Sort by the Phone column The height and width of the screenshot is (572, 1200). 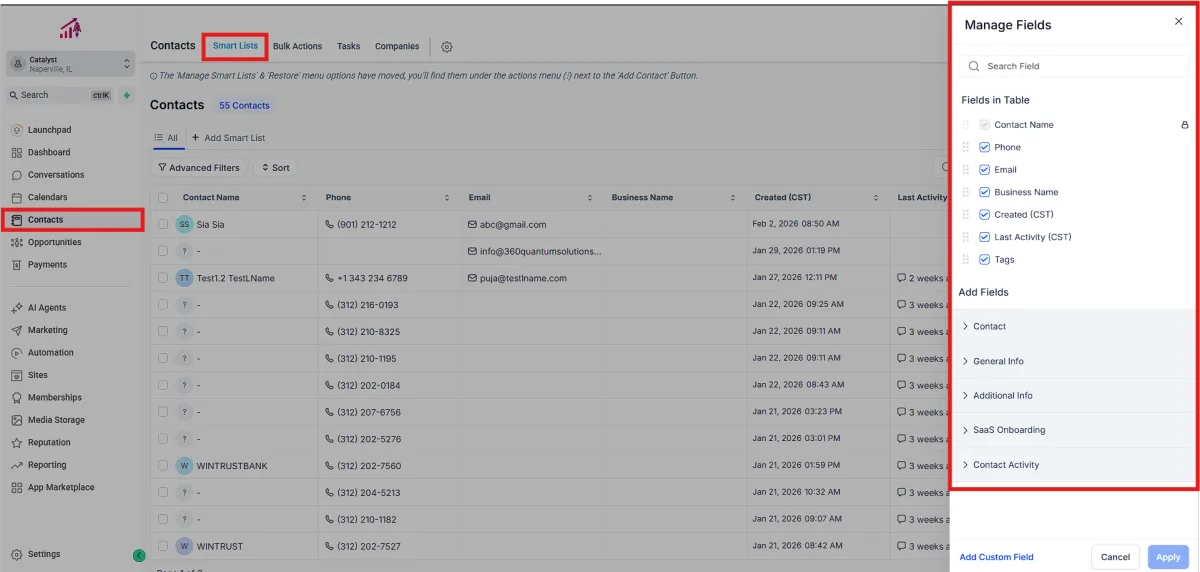pyautogui.click(x=448, y=198)
